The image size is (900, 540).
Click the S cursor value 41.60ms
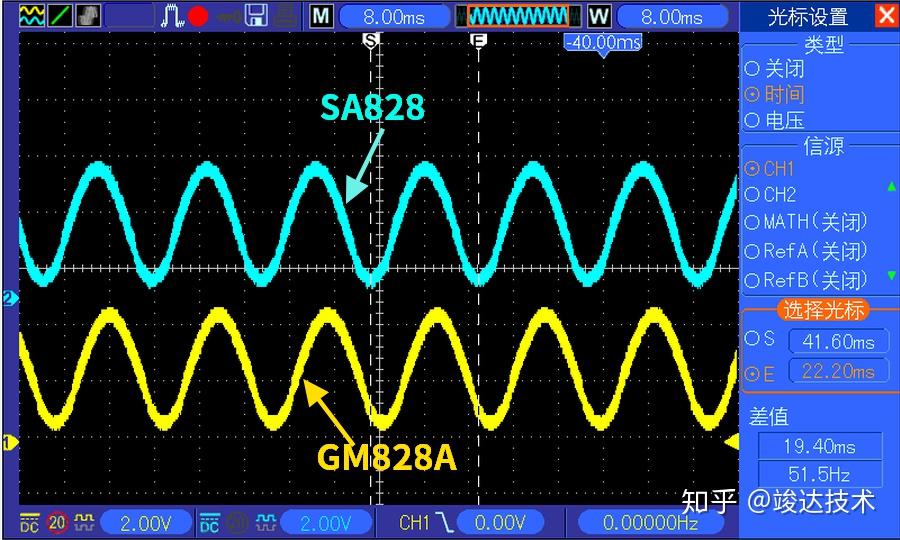tap(838, 341)
